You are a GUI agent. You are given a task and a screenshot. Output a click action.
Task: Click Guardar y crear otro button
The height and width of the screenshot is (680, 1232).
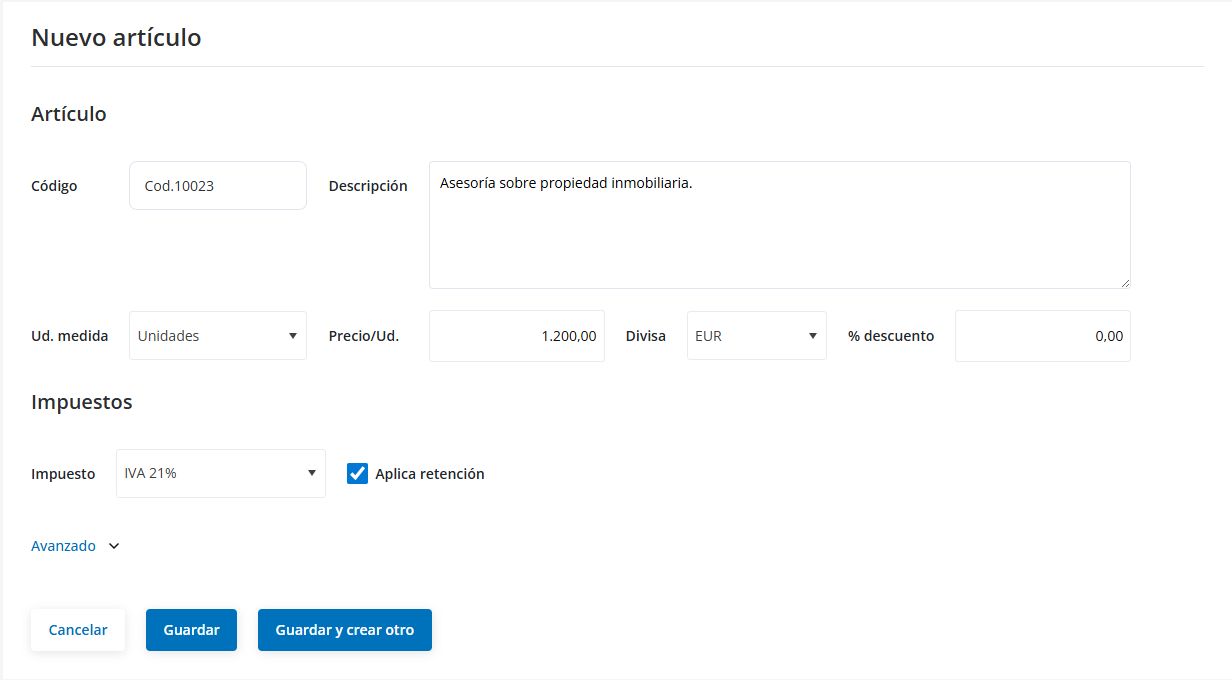(x=345, y=630)
